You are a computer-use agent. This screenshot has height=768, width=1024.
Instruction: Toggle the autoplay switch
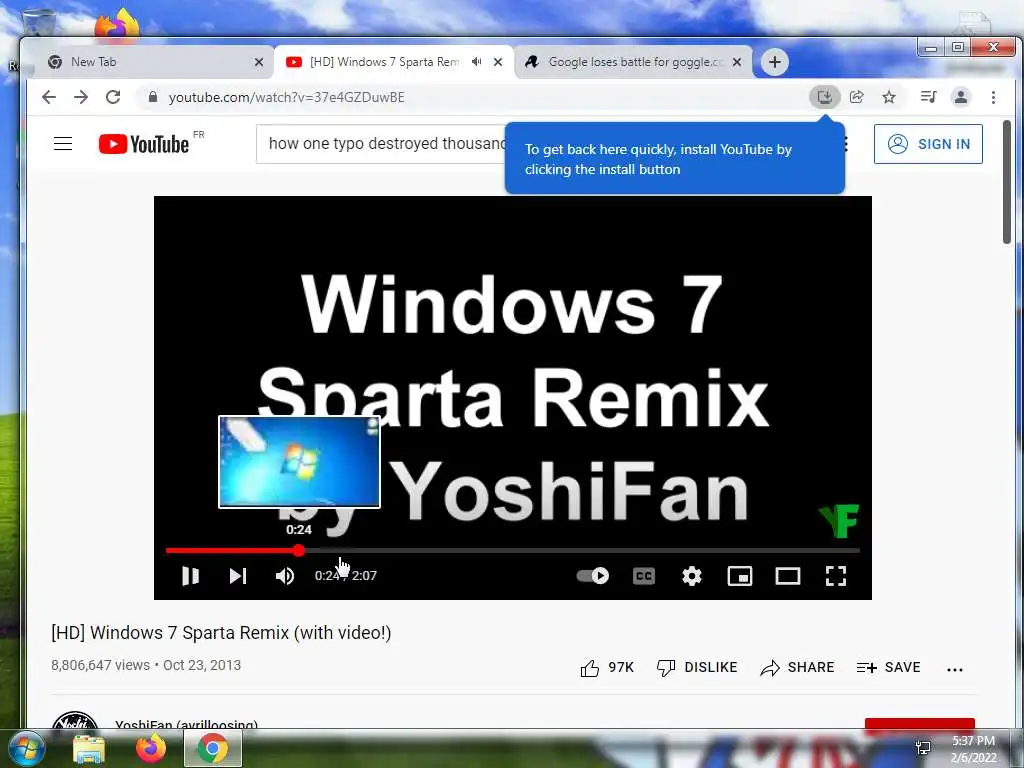[593, 575]
